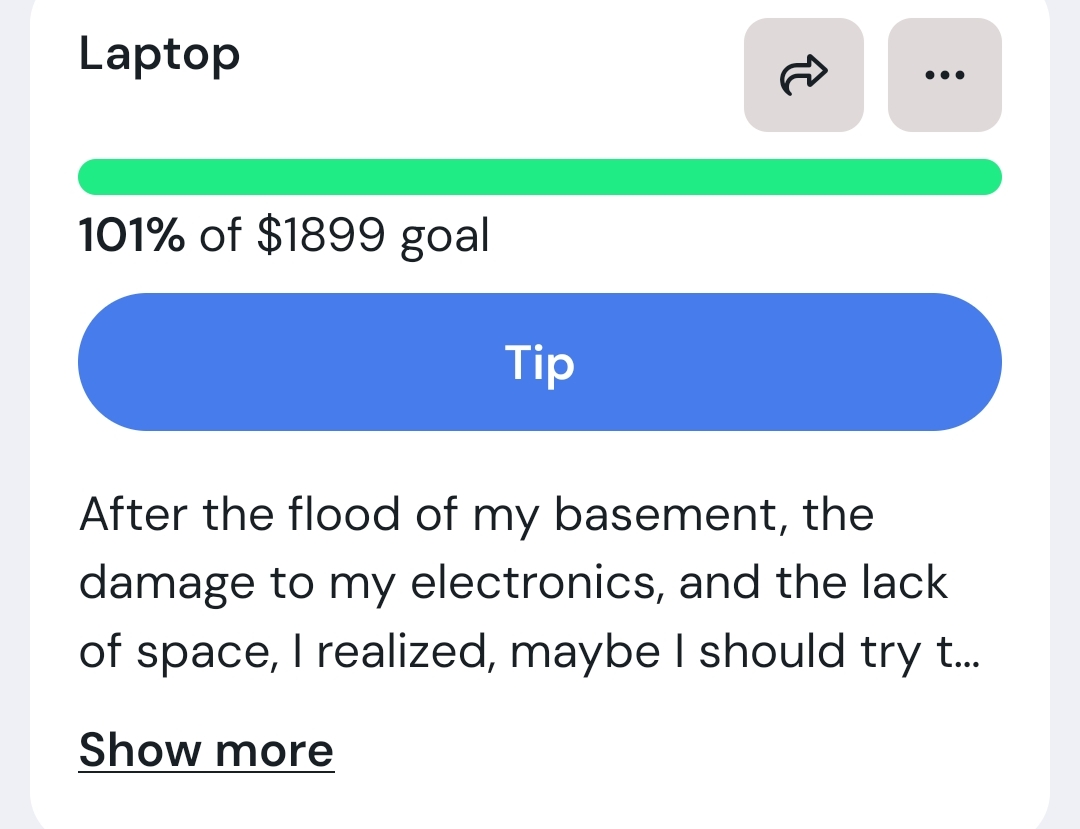Click the Laptop goal title

159,54
